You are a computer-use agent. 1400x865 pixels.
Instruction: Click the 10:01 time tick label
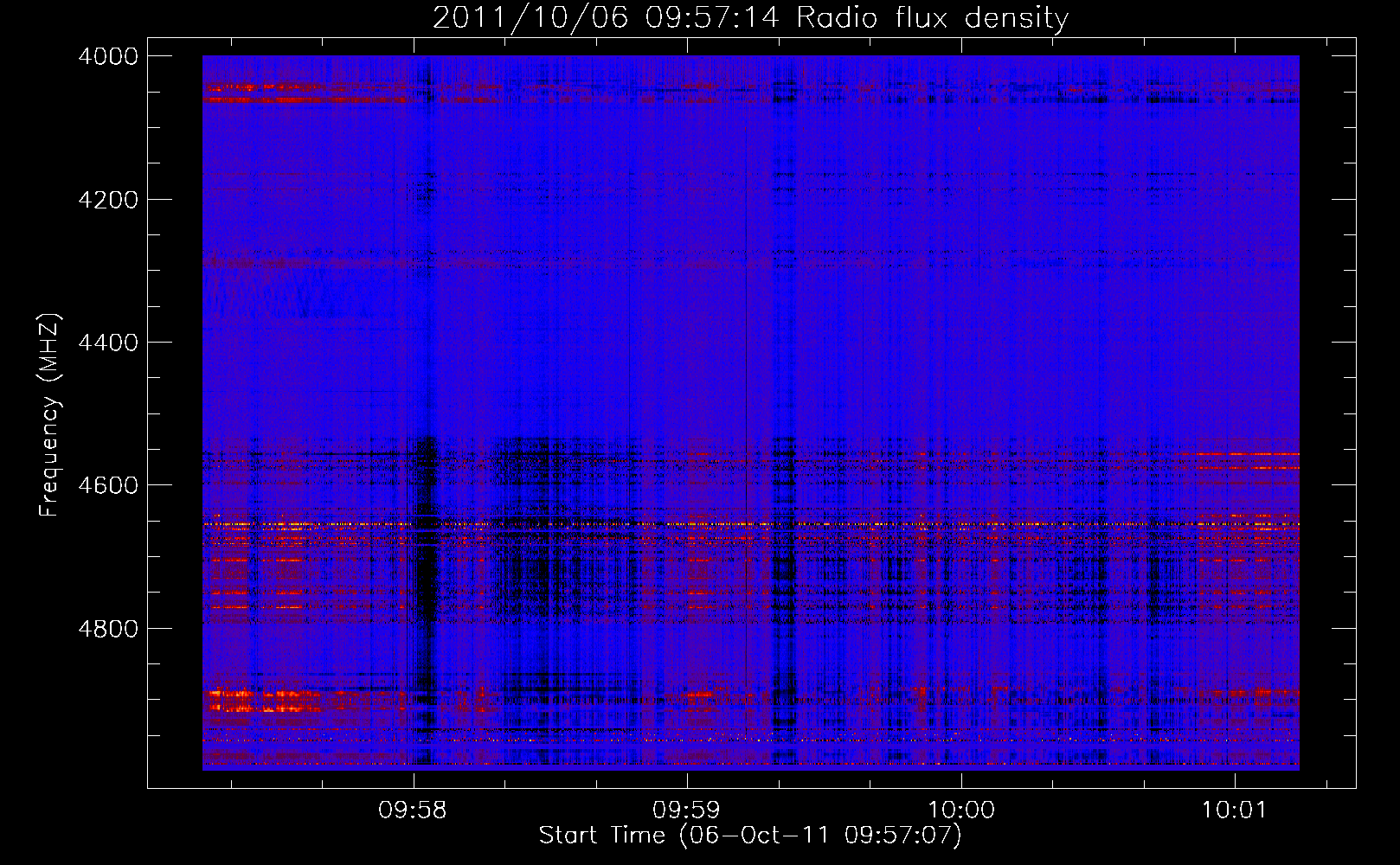(1233, 811)
